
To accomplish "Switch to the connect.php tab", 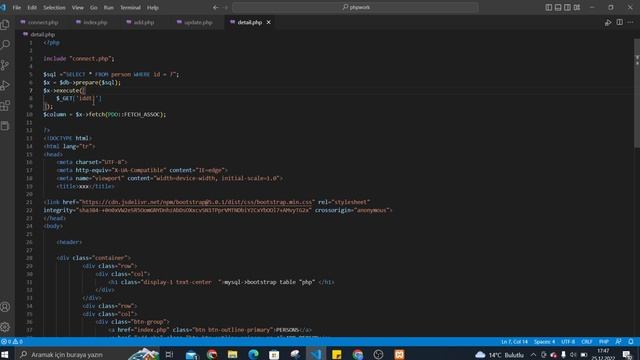I will (43, 22).
